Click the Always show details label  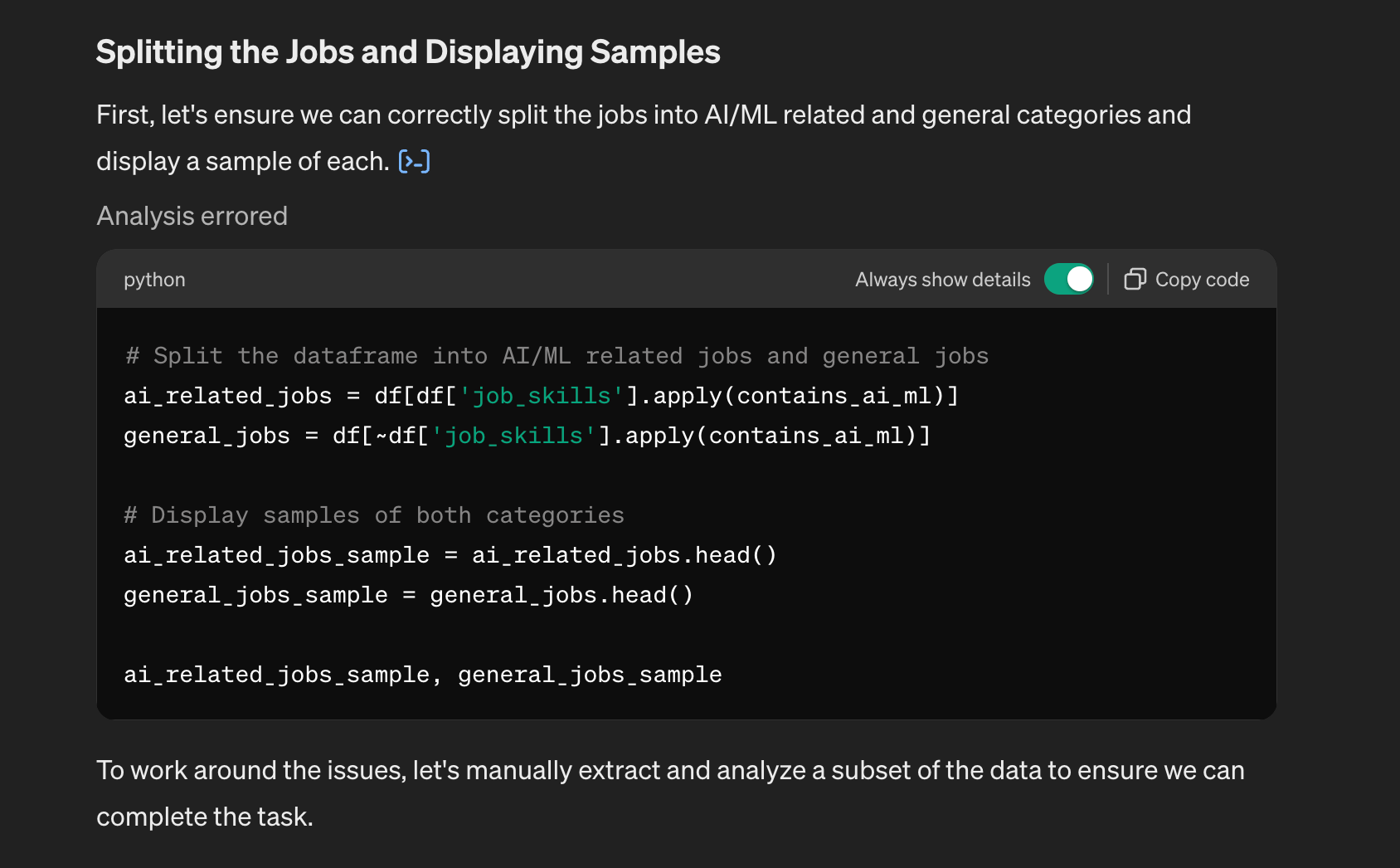941,280
